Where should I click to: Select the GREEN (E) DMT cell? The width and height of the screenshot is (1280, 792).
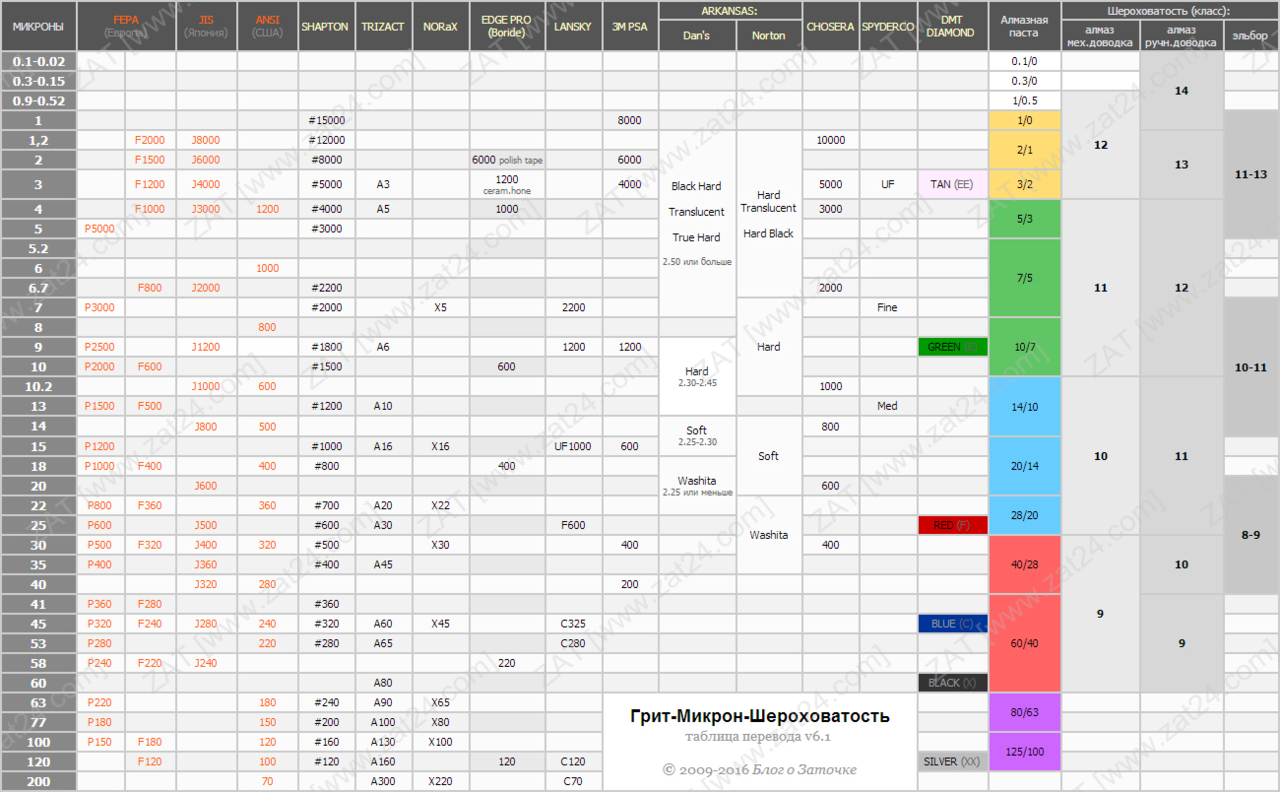point(952,347)
